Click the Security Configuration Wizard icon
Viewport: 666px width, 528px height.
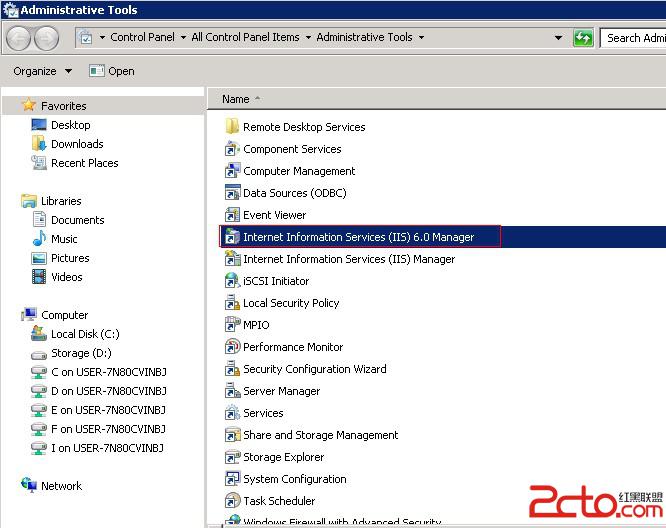click(232, 369)
